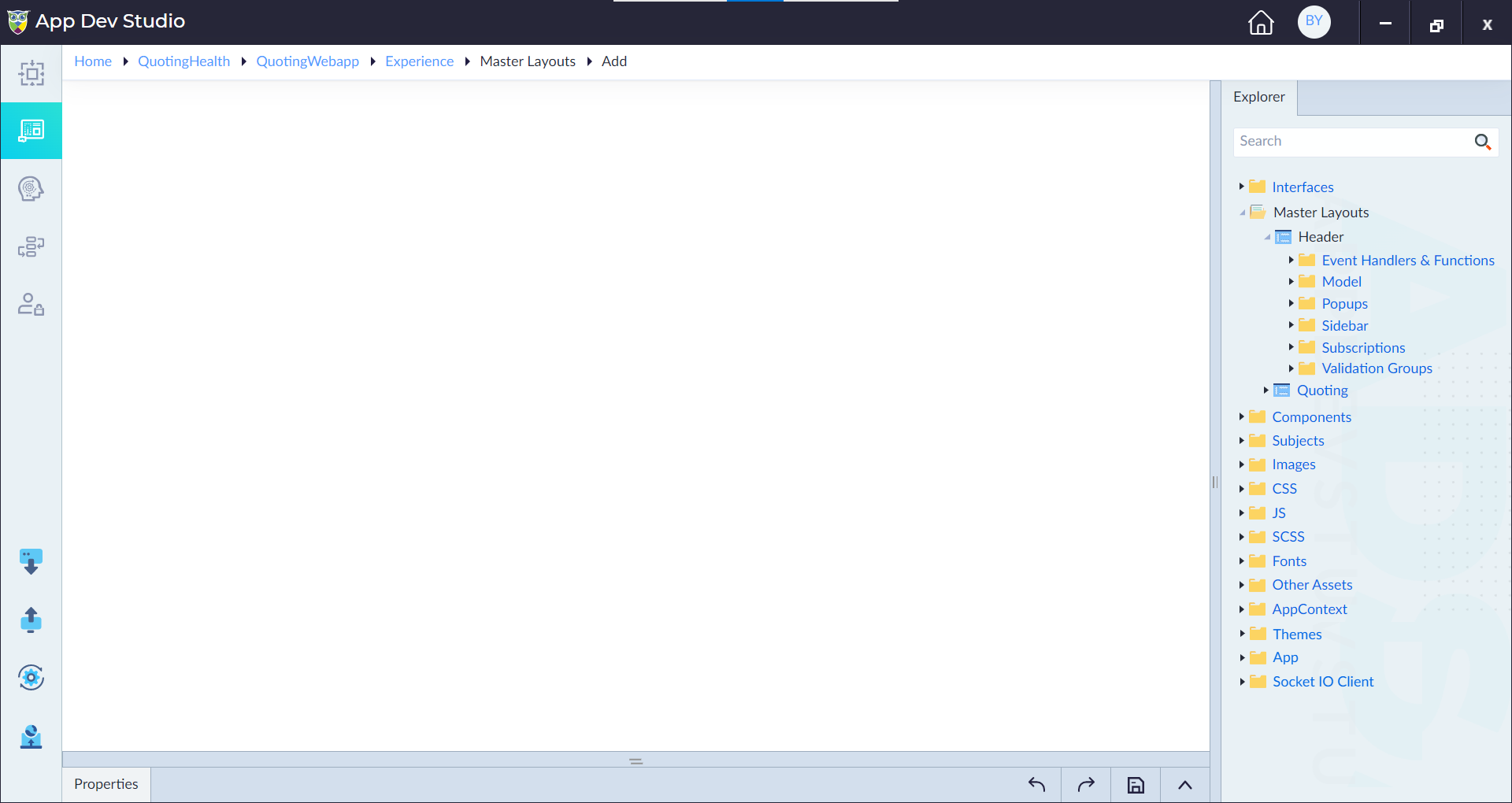Click the export upload arrow sidebar icon
The height and width of the screenshot is (803, 1512).
click(x=31, y=620)
